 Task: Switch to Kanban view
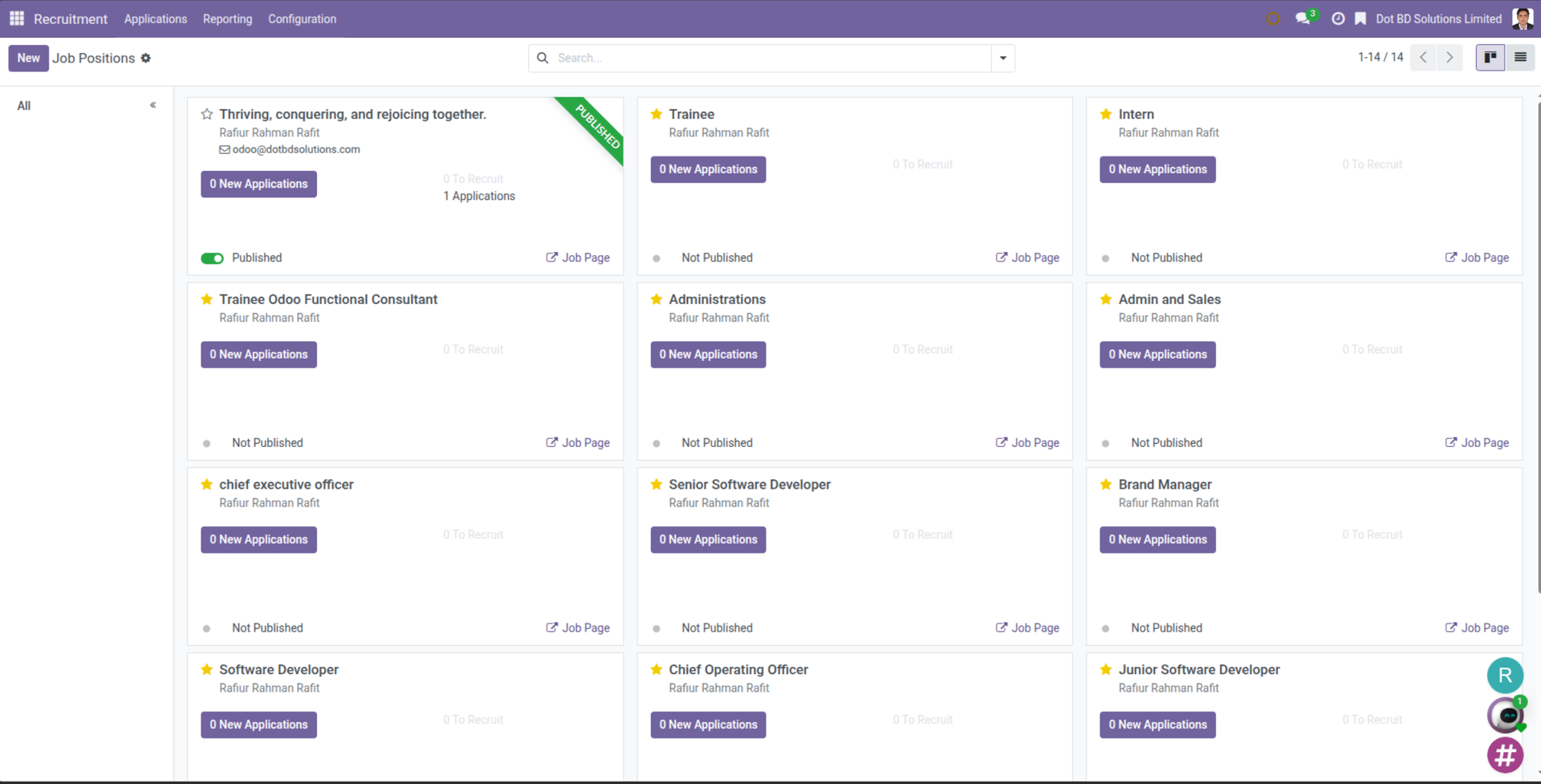1490,58
